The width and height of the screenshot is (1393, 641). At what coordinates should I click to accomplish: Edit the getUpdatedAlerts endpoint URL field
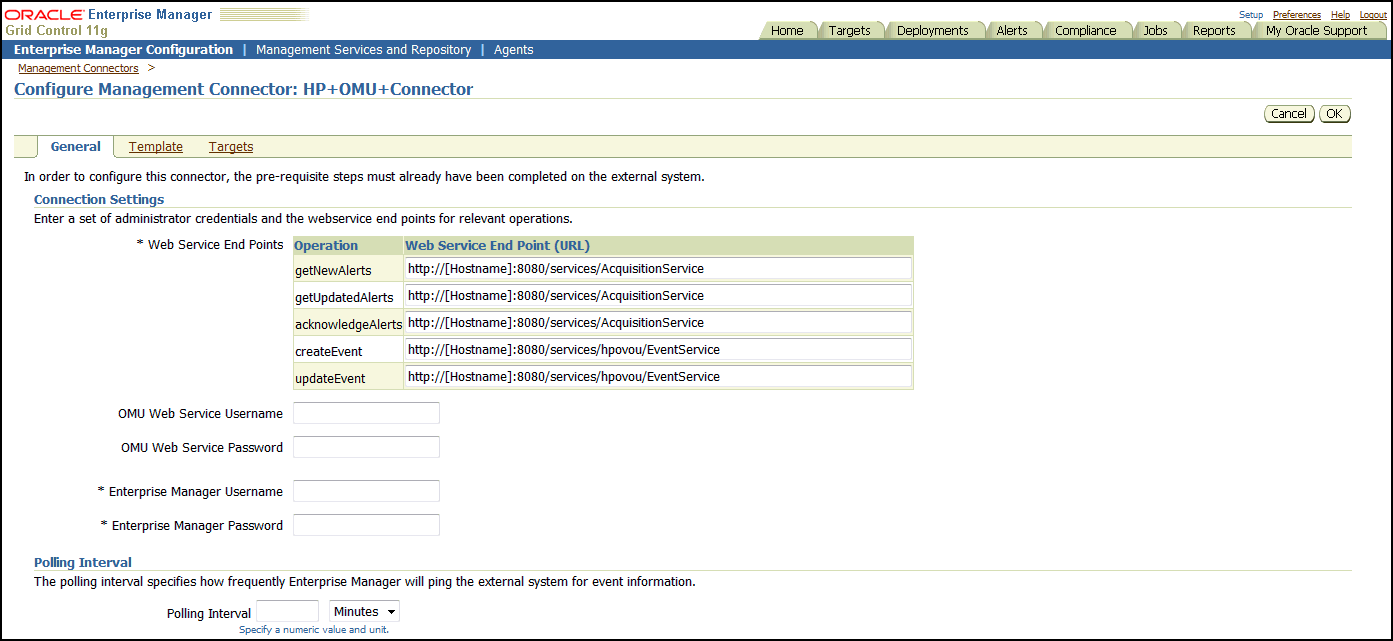pyautogui.click(x=658, y=296)
